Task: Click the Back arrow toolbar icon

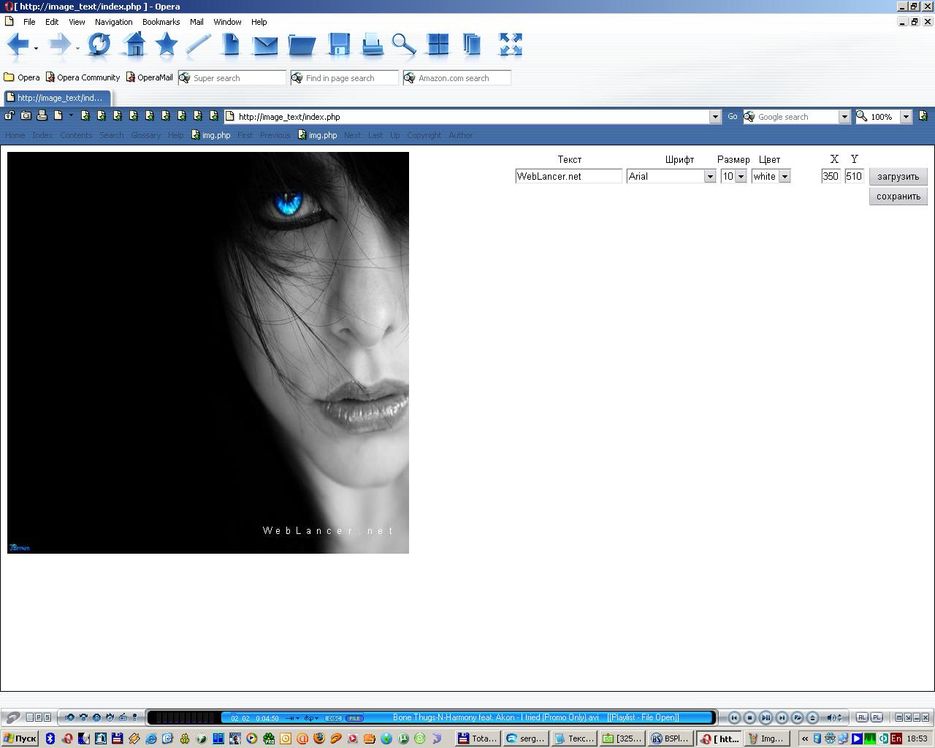Action: [18, 45]
